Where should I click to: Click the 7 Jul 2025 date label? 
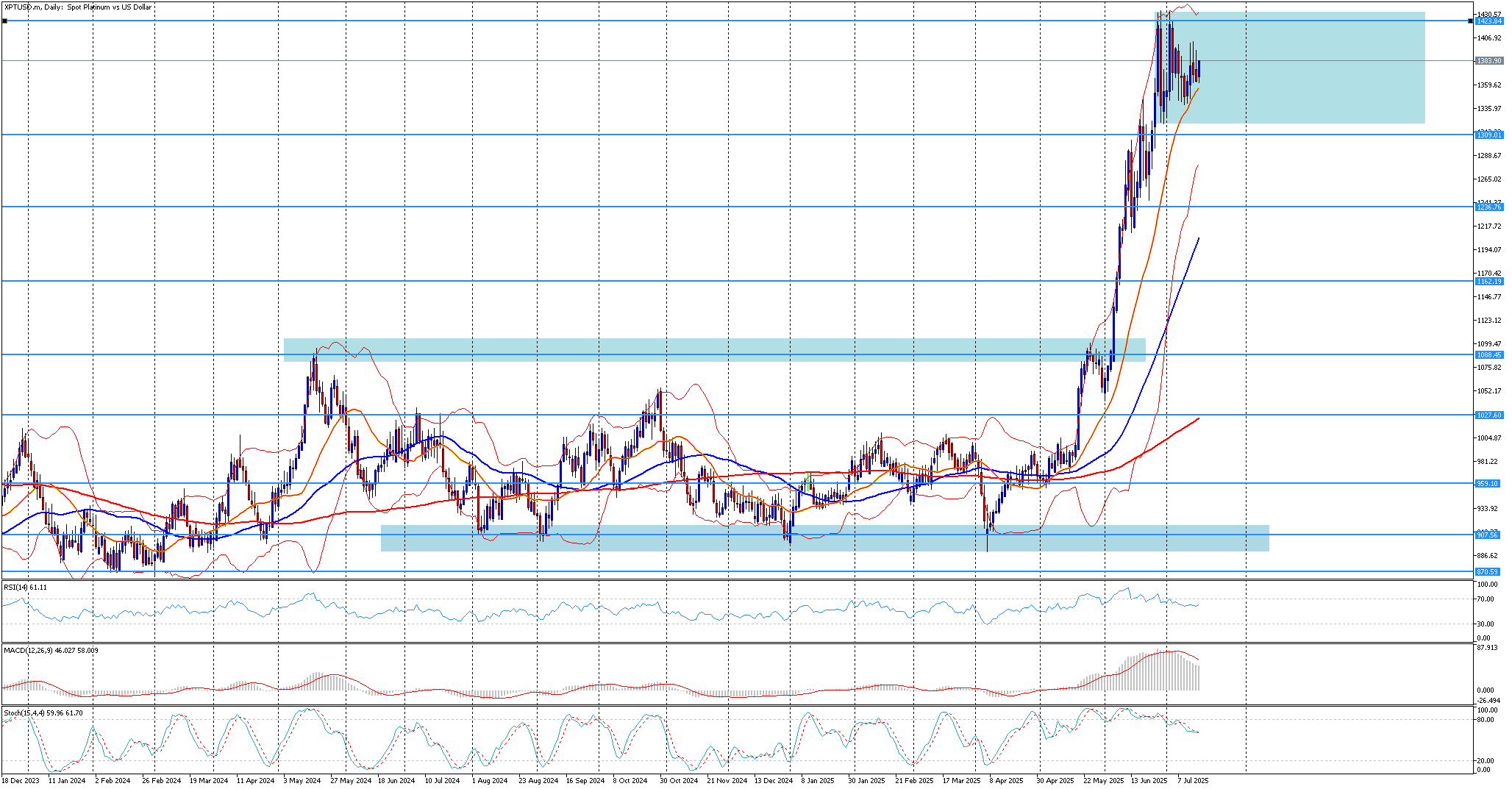pyautogui.click(x=1192, y=781)
